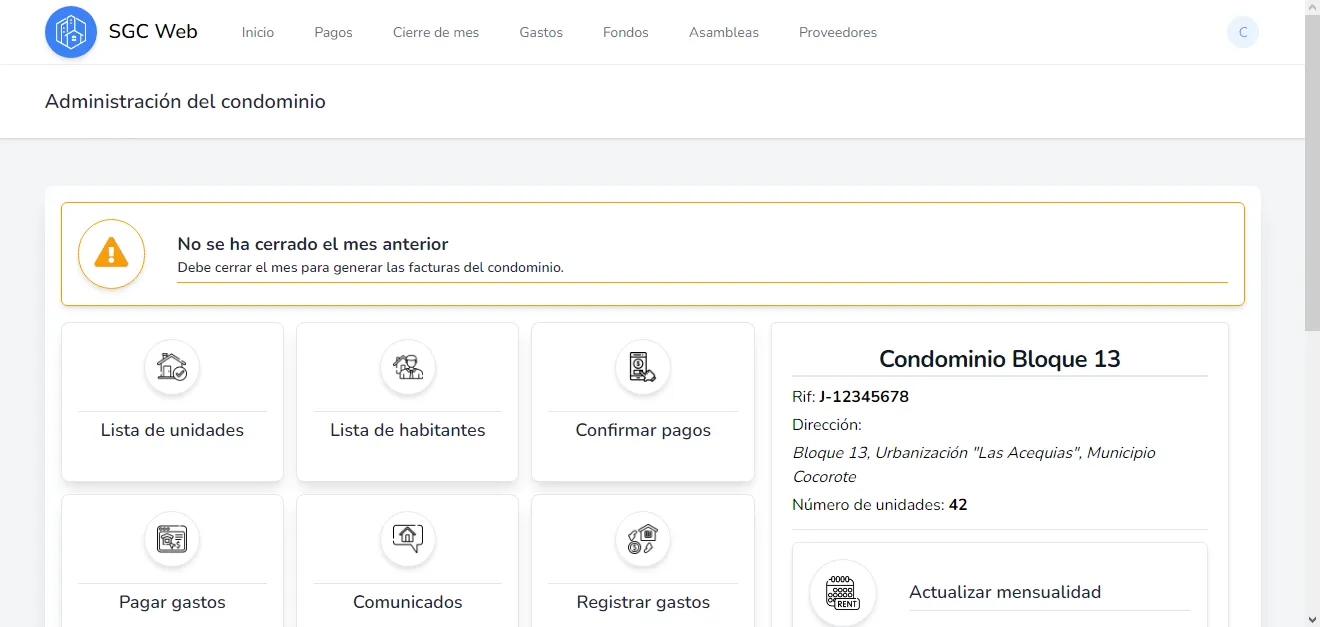Select the Pagar gastos invoice icon
Image resolution: width=1320 pixels, height=627 pixels.
pos(172,539)
